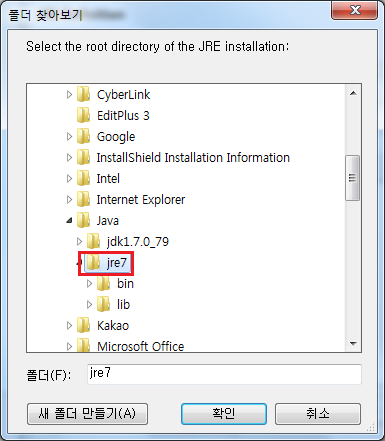Expand the Intel tree node

click(x=69, y=179)
